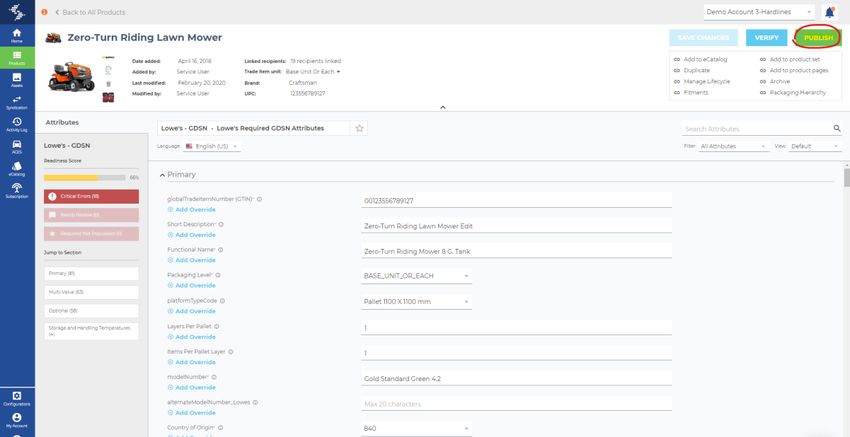The width and height of the screenshot is (850, 437).
Task: Open the Language English (US) dropdown
Action: [212, 146]
